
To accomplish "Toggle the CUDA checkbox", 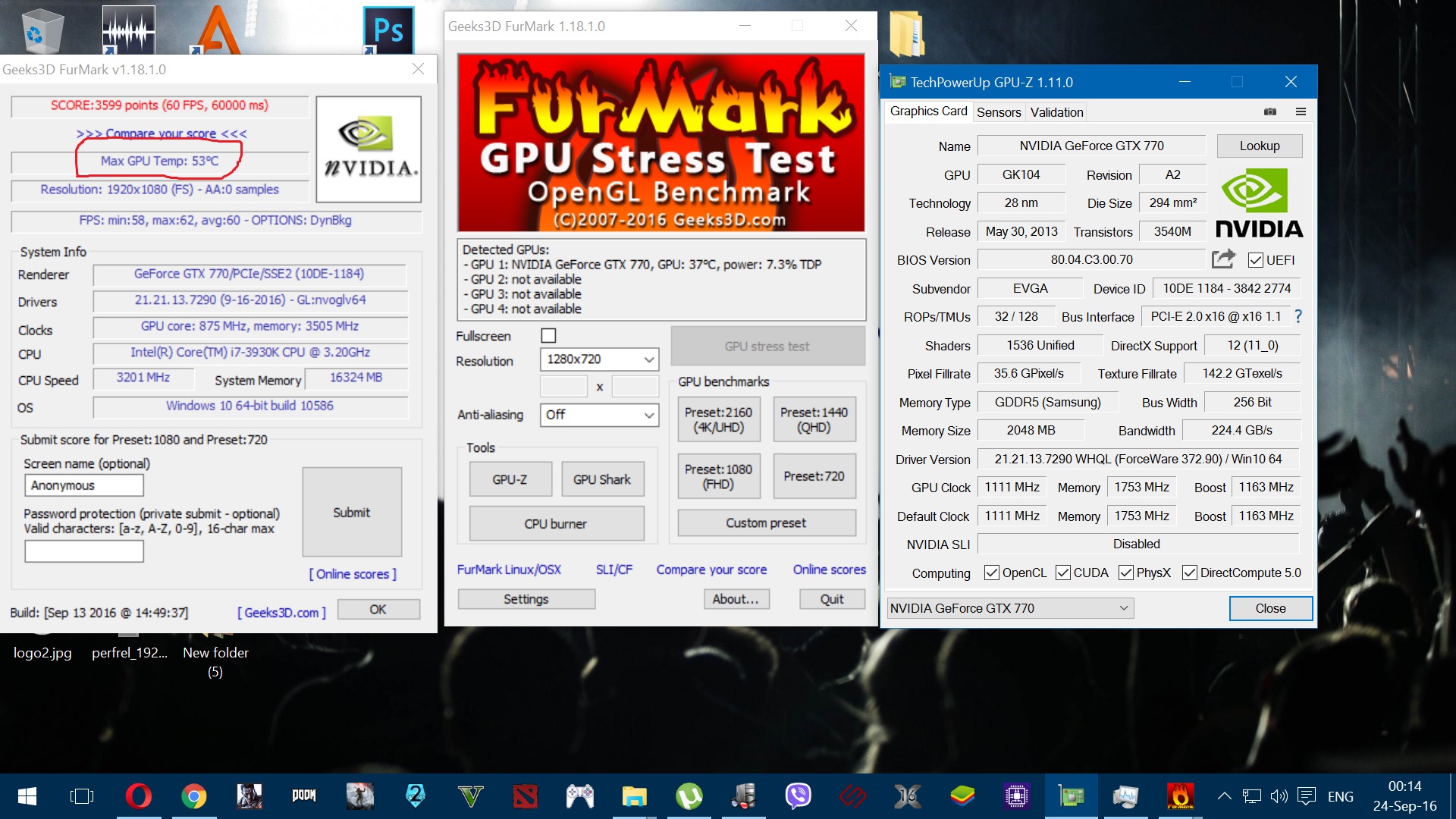I will pos(1063,573).
